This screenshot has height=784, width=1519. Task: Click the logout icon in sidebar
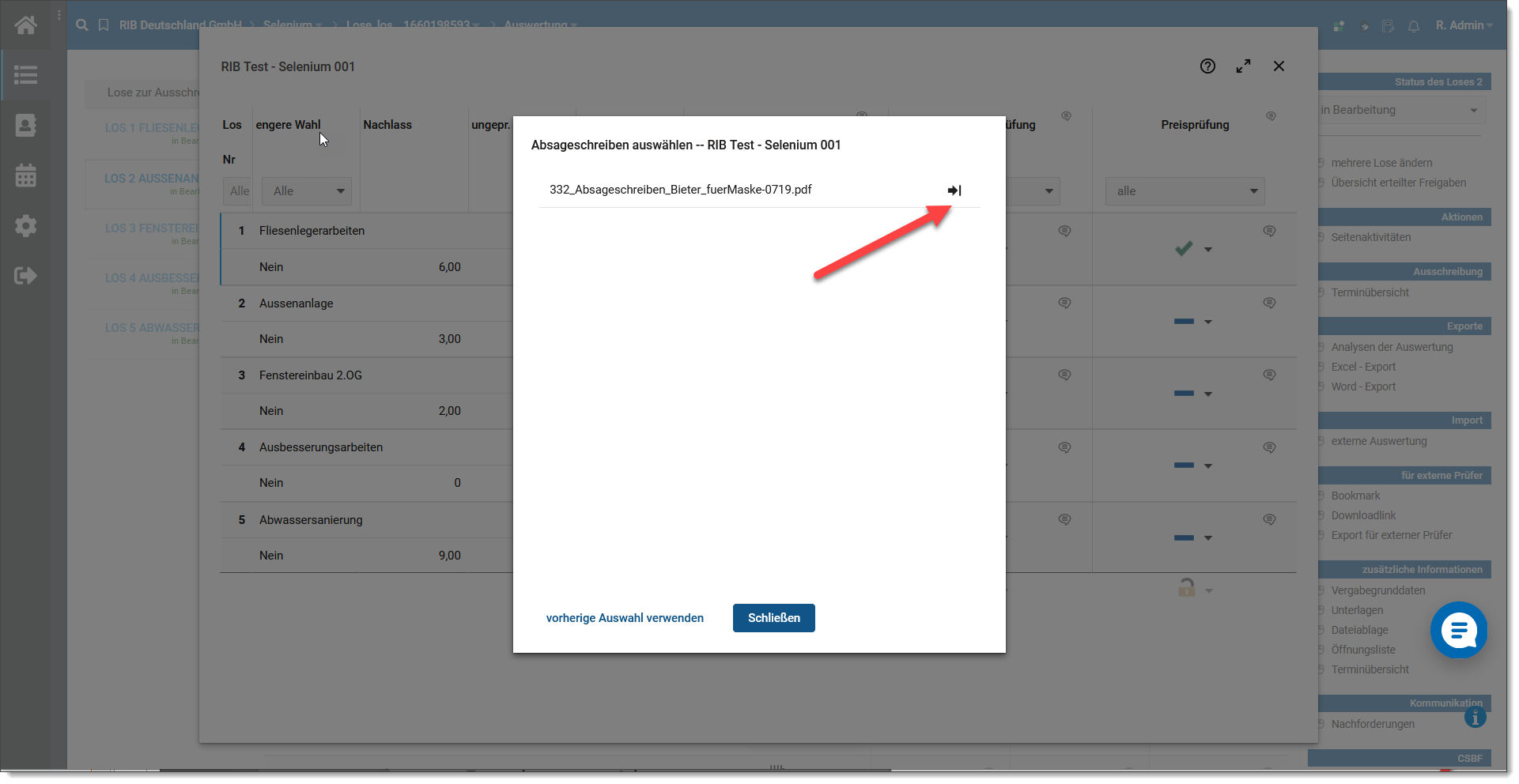pos(25,276)
